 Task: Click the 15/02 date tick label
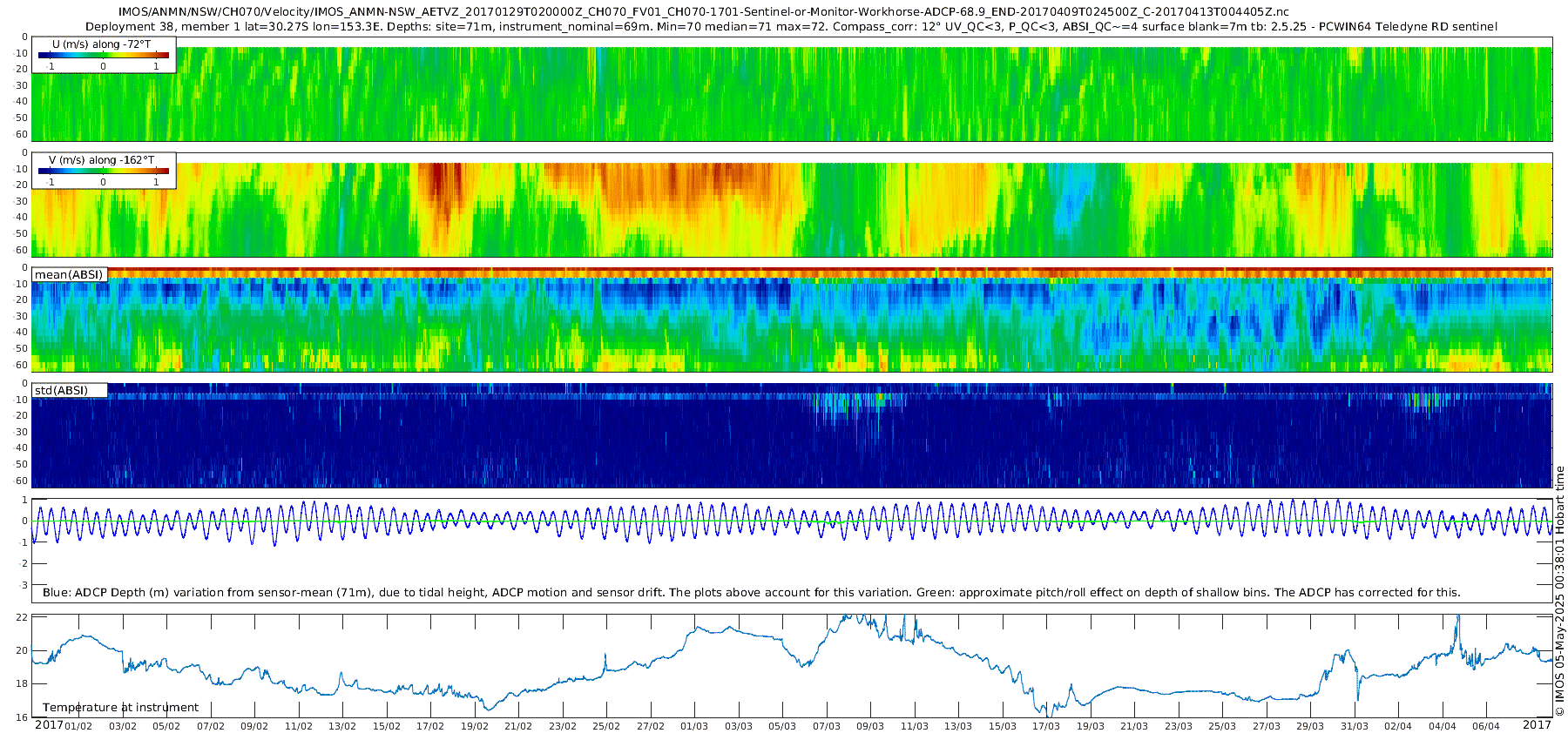coord(387,726)
